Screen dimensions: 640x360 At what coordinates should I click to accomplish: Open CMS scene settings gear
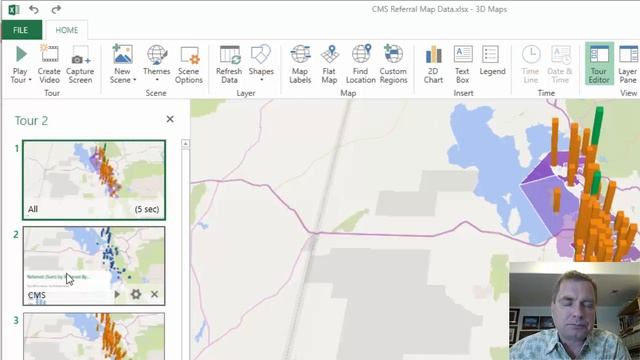click(136, 294)
